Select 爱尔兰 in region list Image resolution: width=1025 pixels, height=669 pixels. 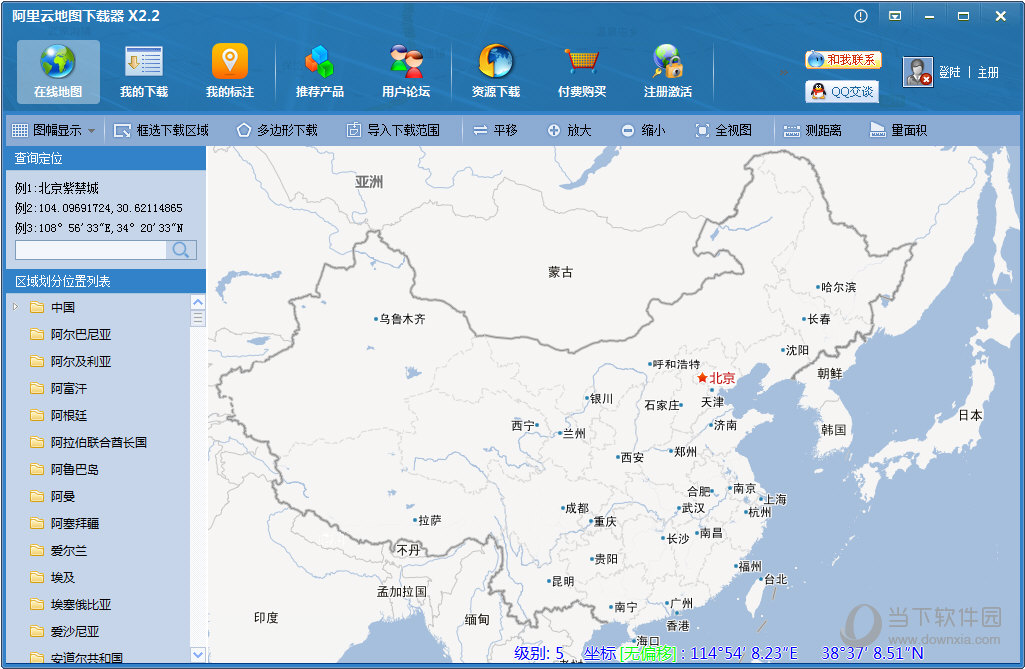[69, 551]
